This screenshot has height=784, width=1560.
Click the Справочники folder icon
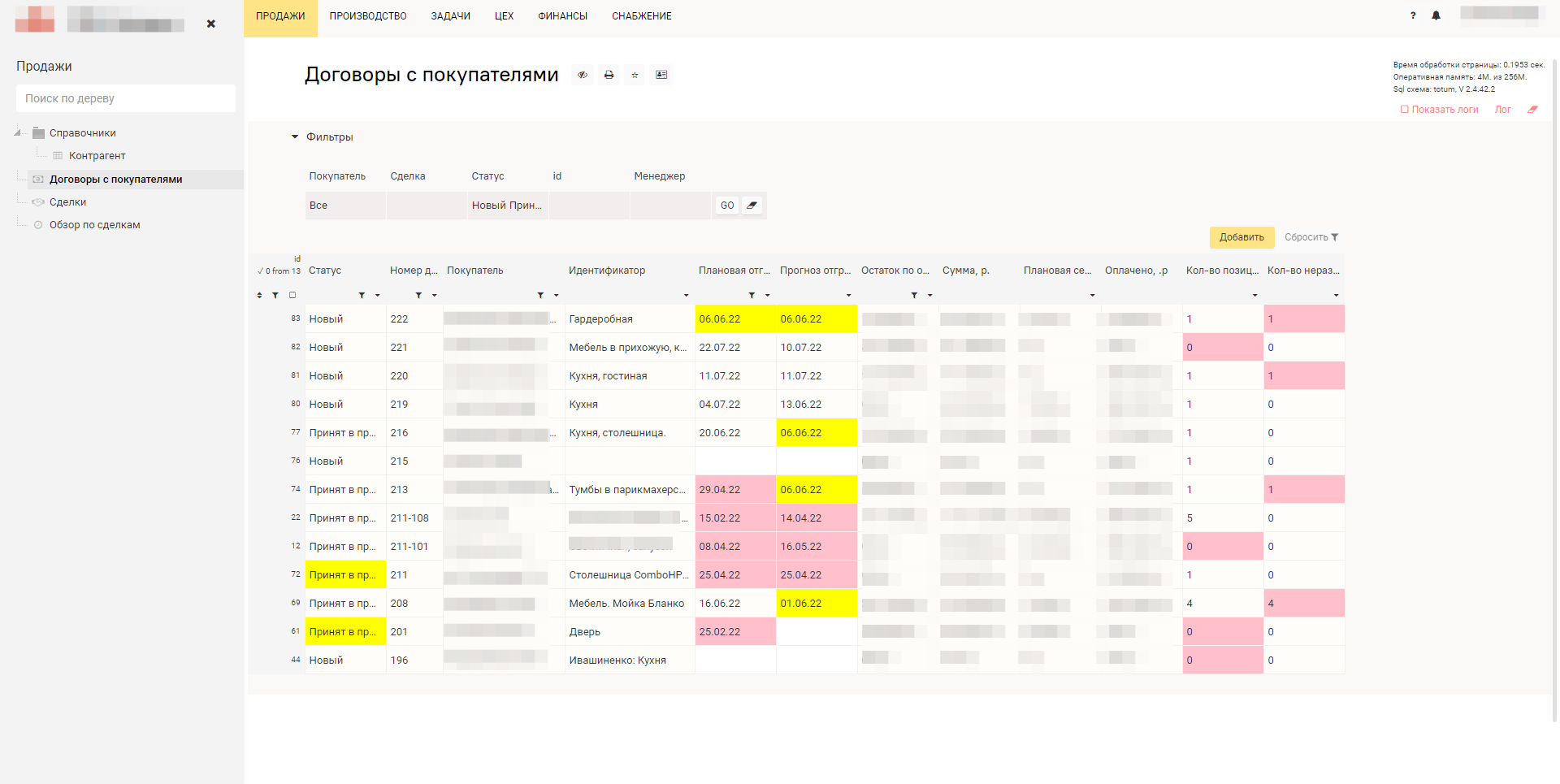38,133
